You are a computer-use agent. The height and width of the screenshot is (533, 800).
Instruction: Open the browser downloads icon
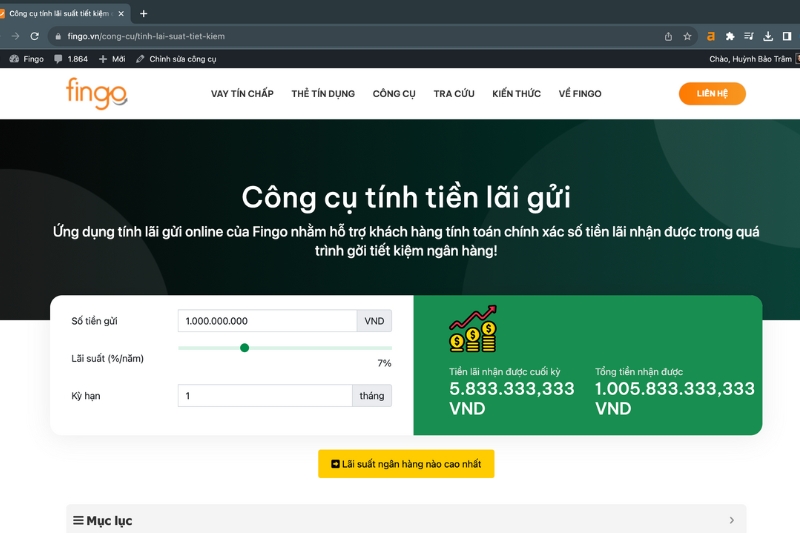click(x=768, y=36)
